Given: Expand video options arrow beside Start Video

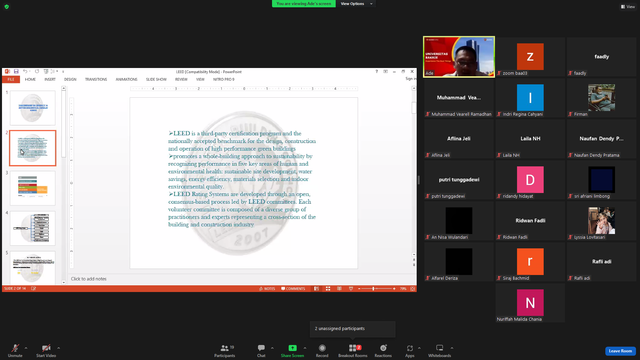Looking at the screenshot, I should click(58, 348).
